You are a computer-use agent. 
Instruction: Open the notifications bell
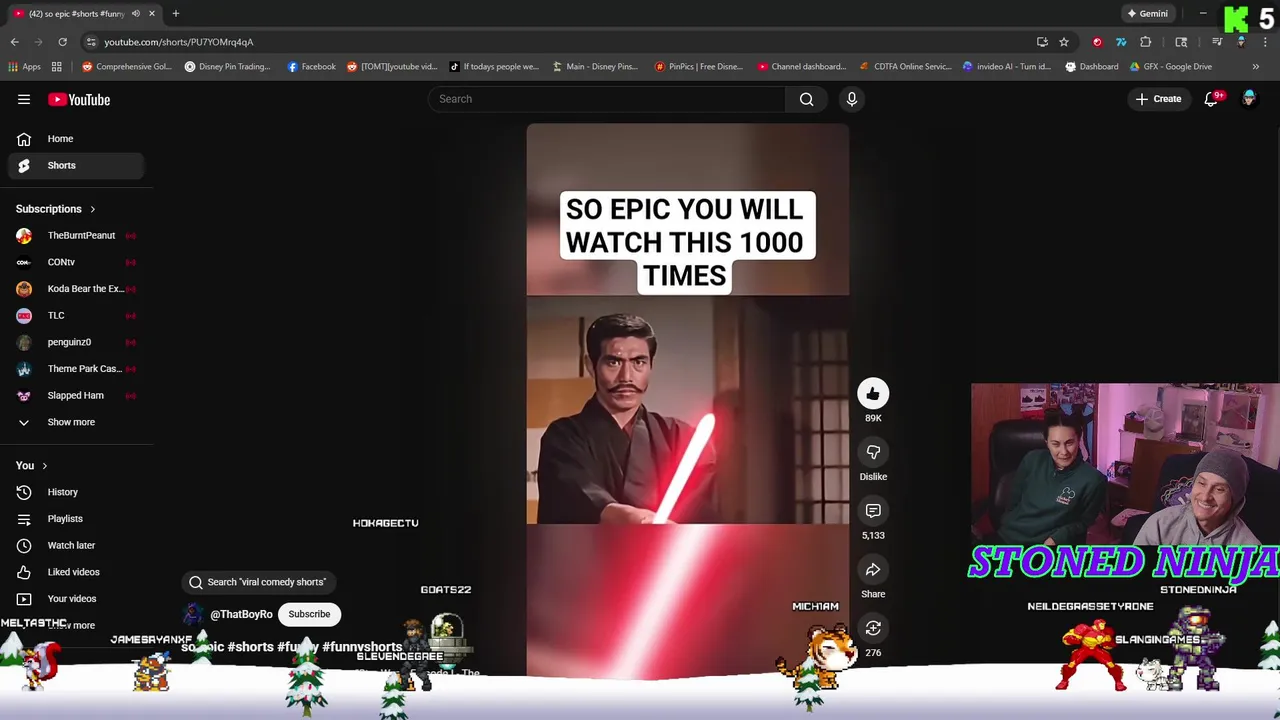[1211, 99]
